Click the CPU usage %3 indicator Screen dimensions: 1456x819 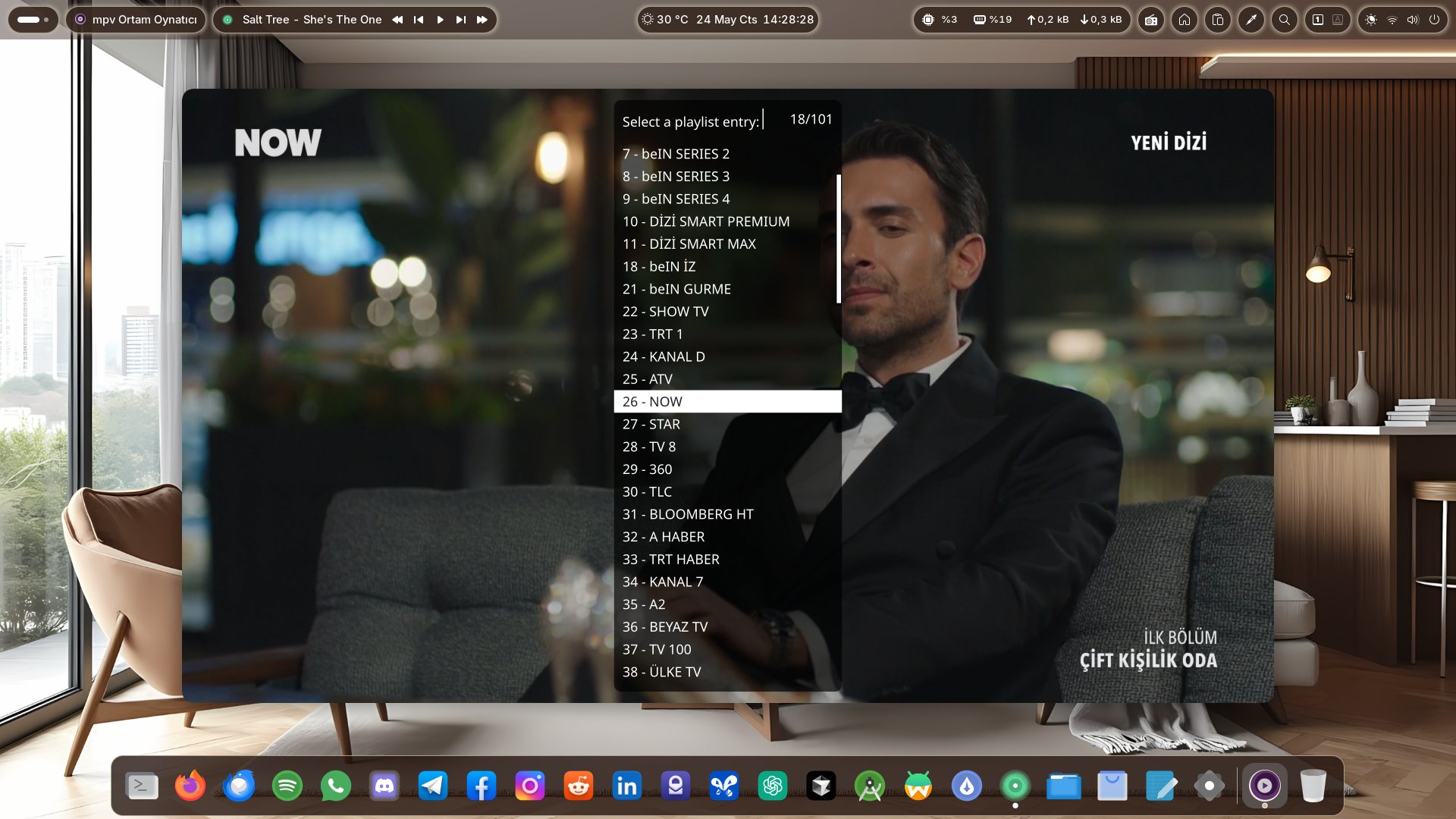tap(940, 20)
